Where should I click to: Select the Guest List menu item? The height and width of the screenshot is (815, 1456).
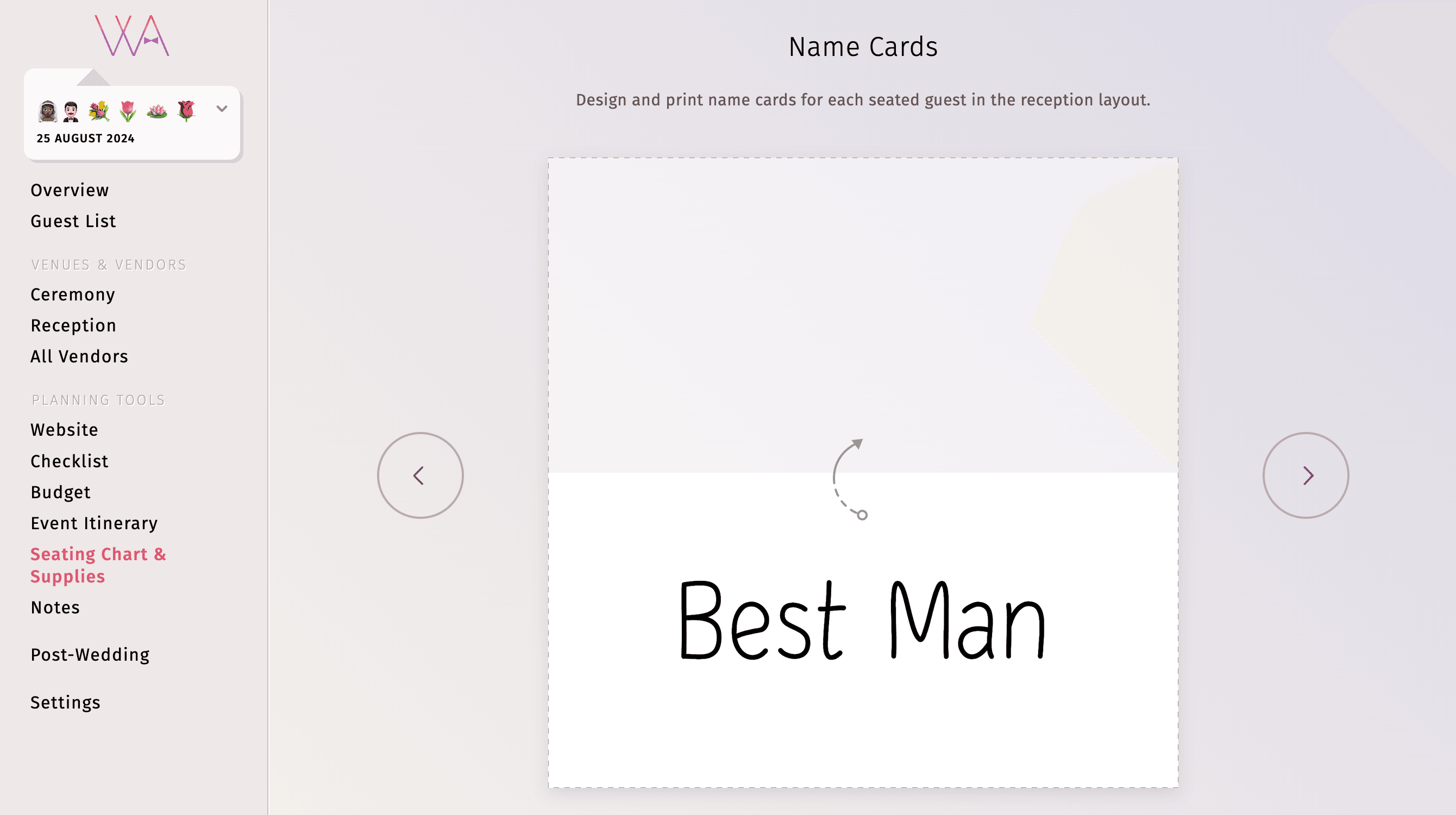[x=73, y=221]
